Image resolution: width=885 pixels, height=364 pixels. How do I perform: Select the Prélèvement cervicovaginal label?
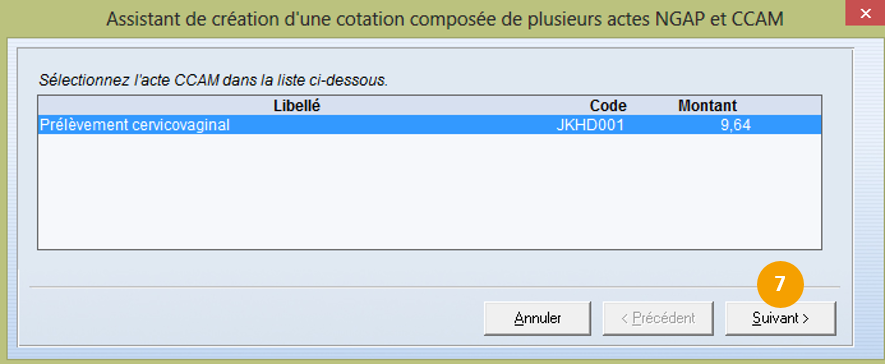(134, 125)
